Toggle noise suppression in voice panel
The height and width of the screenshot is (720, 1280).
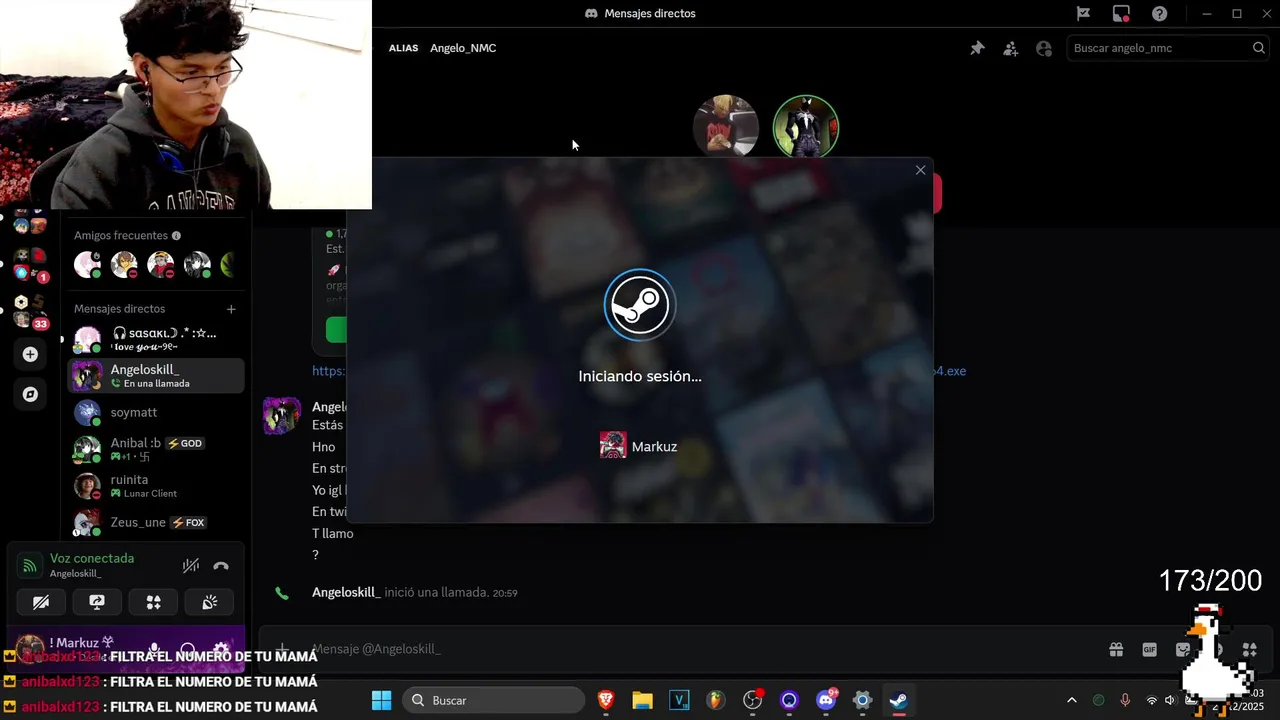(191, 566)
